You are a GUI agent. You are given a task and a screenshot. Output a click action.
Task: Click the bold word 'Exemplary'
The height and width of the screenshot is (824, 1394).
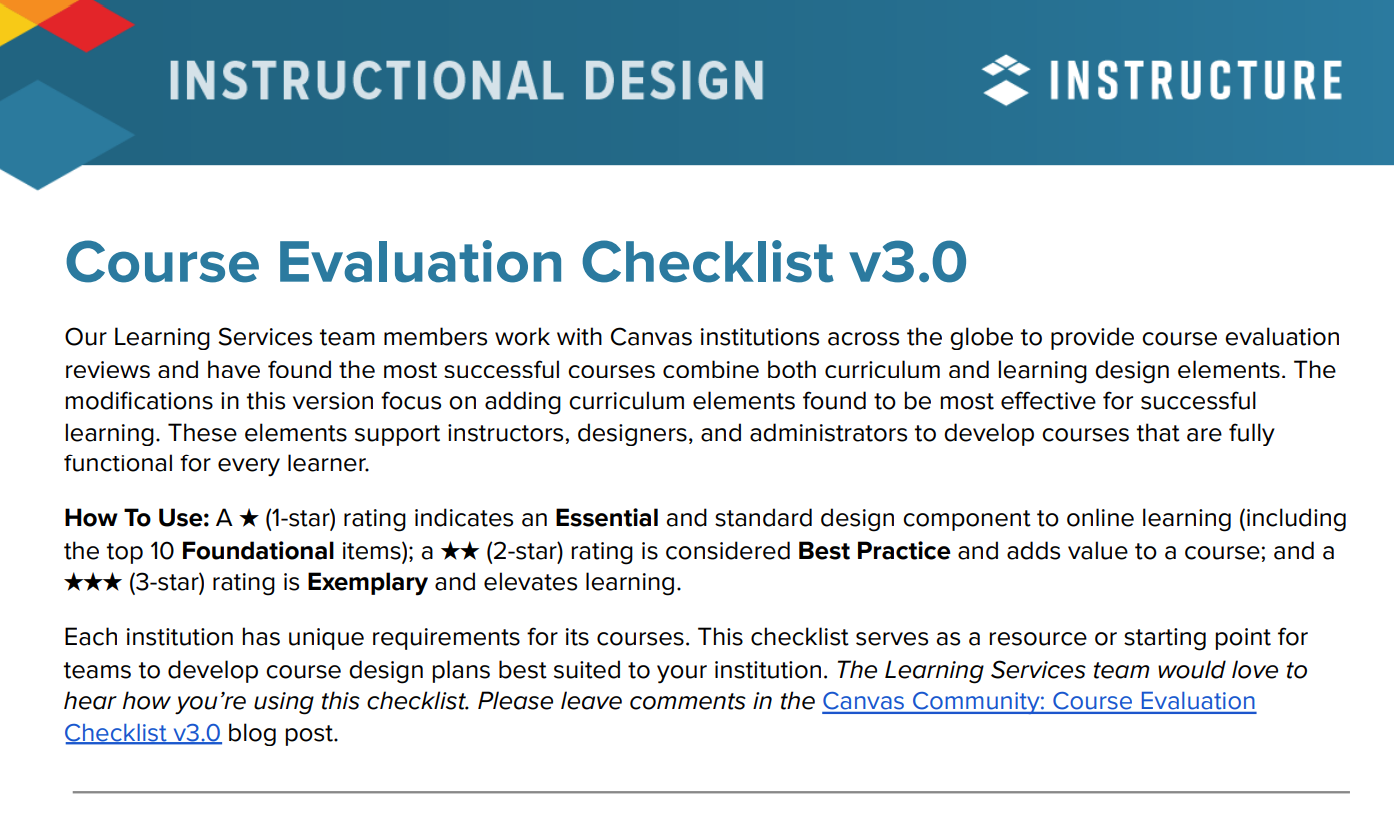click(367, 583)
